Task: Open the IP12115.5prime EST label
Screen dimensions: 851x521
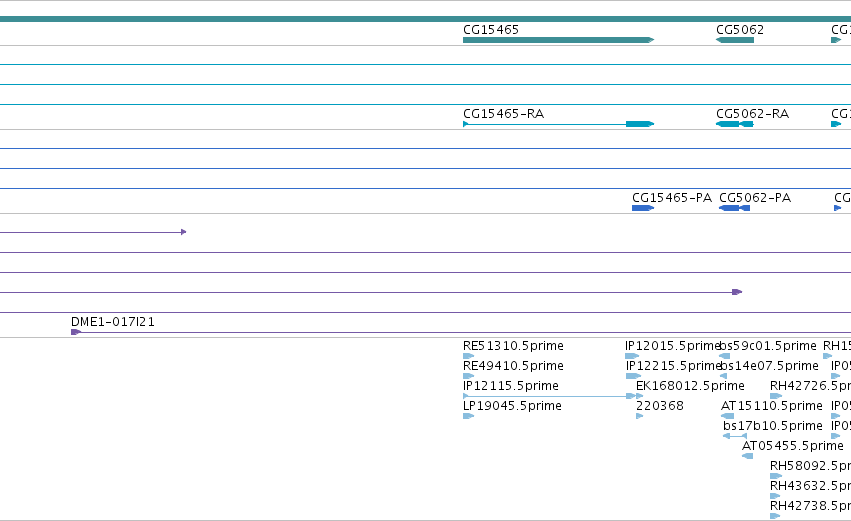Action: point(511,386)
